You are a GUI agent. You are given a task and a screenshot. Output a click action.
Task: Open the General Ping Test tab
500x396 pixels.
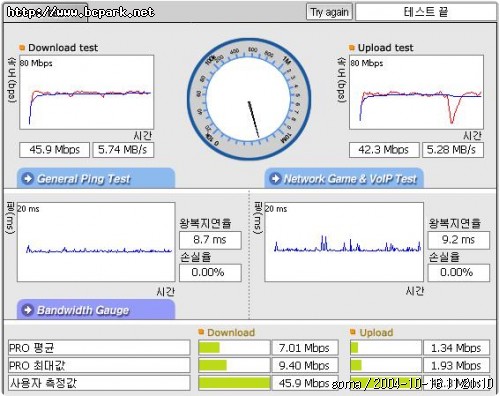pos(96,178)
